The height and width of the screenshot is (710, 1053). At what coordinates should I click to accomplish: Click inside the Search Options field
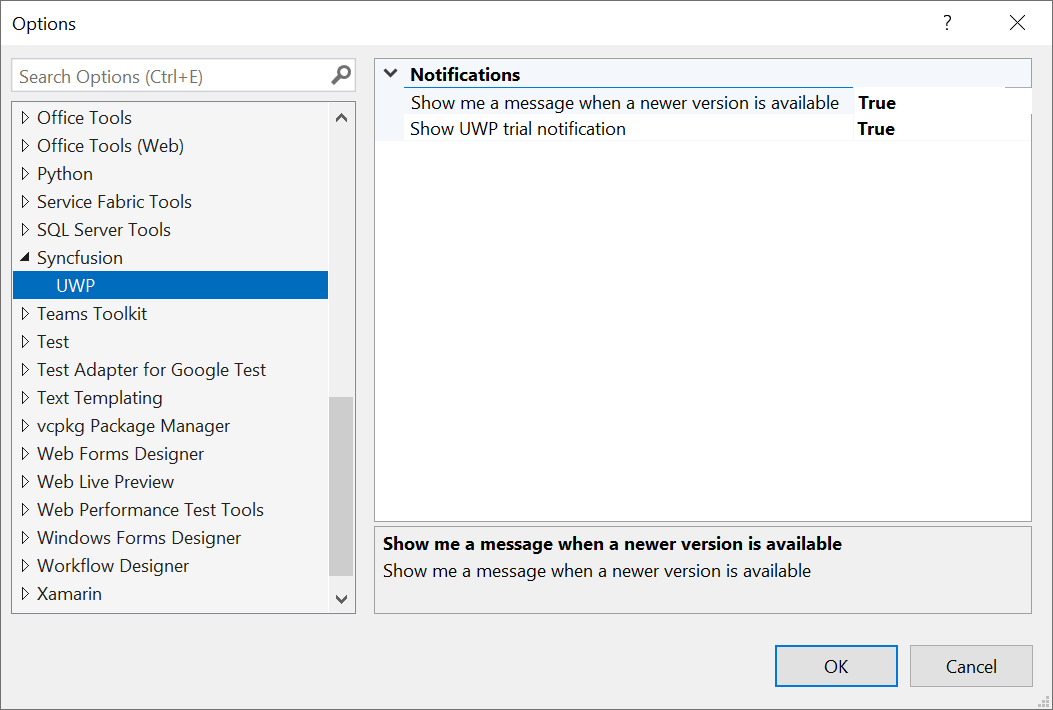tap(170, 75)
